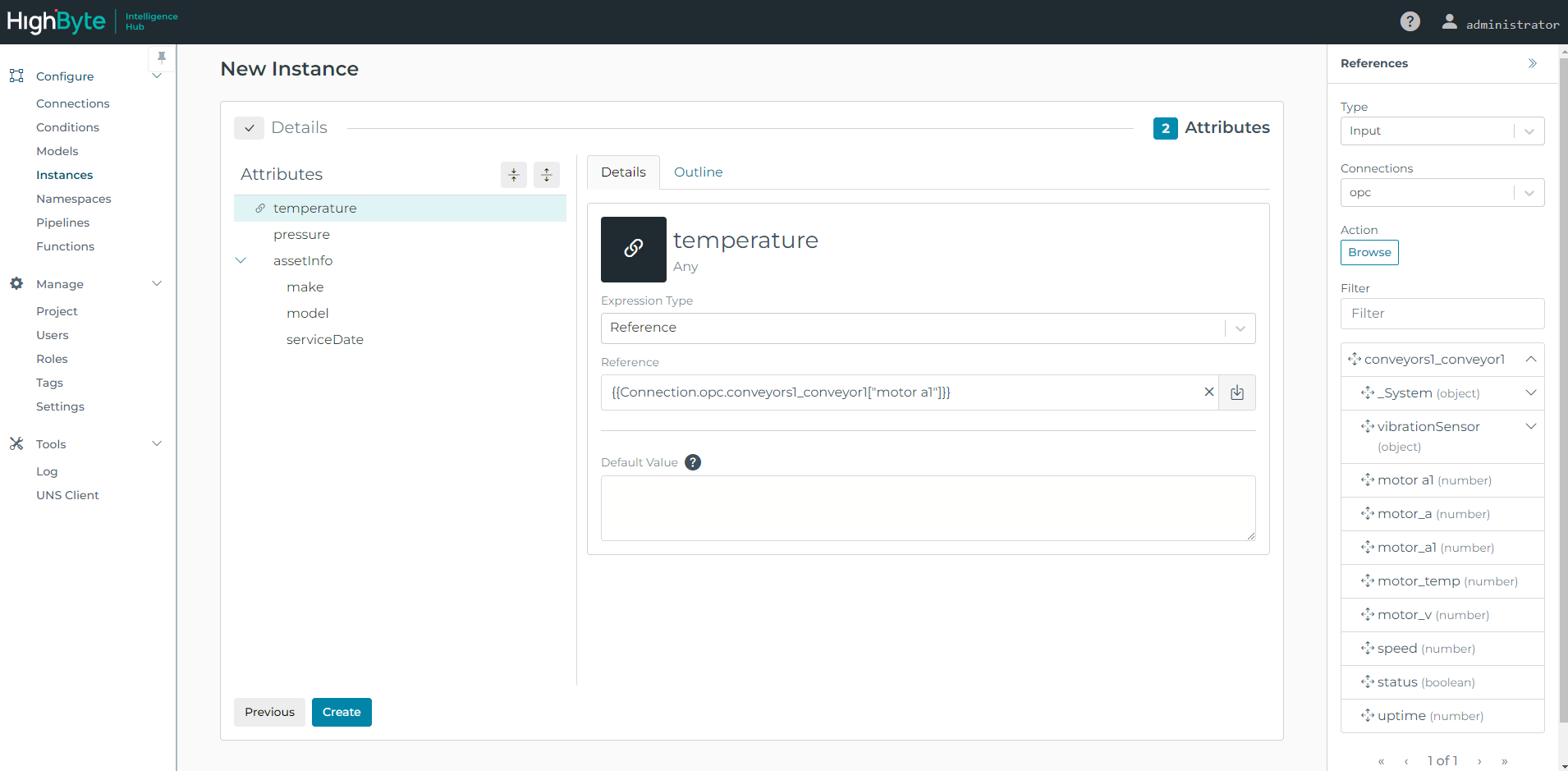Open the Default Value help tooltip icon

(x=693, y=462)
